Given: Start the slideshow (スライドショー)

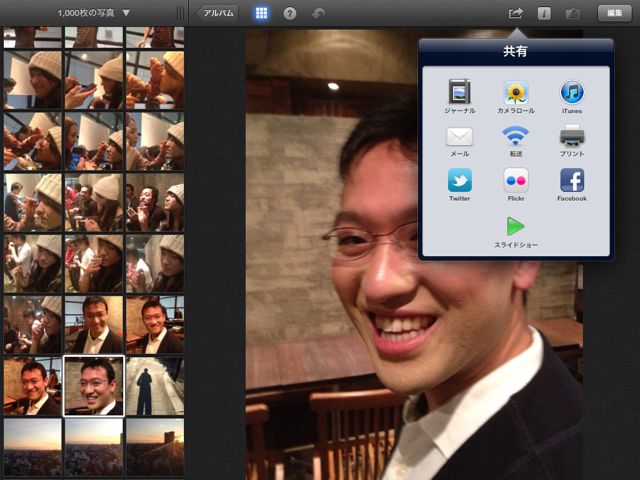Looking at the screenshot, I should 516,233.
